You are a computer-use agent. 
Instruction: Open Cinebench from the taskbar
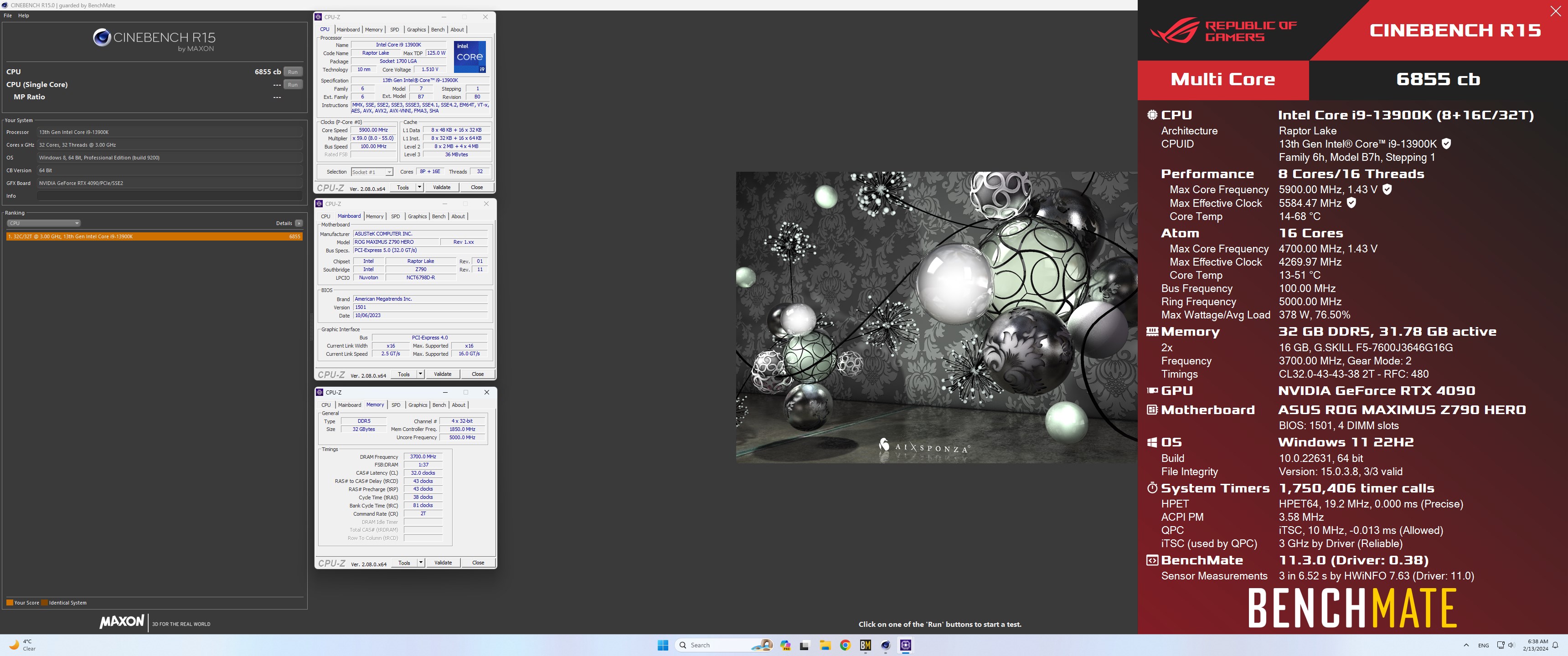point(886,645)
